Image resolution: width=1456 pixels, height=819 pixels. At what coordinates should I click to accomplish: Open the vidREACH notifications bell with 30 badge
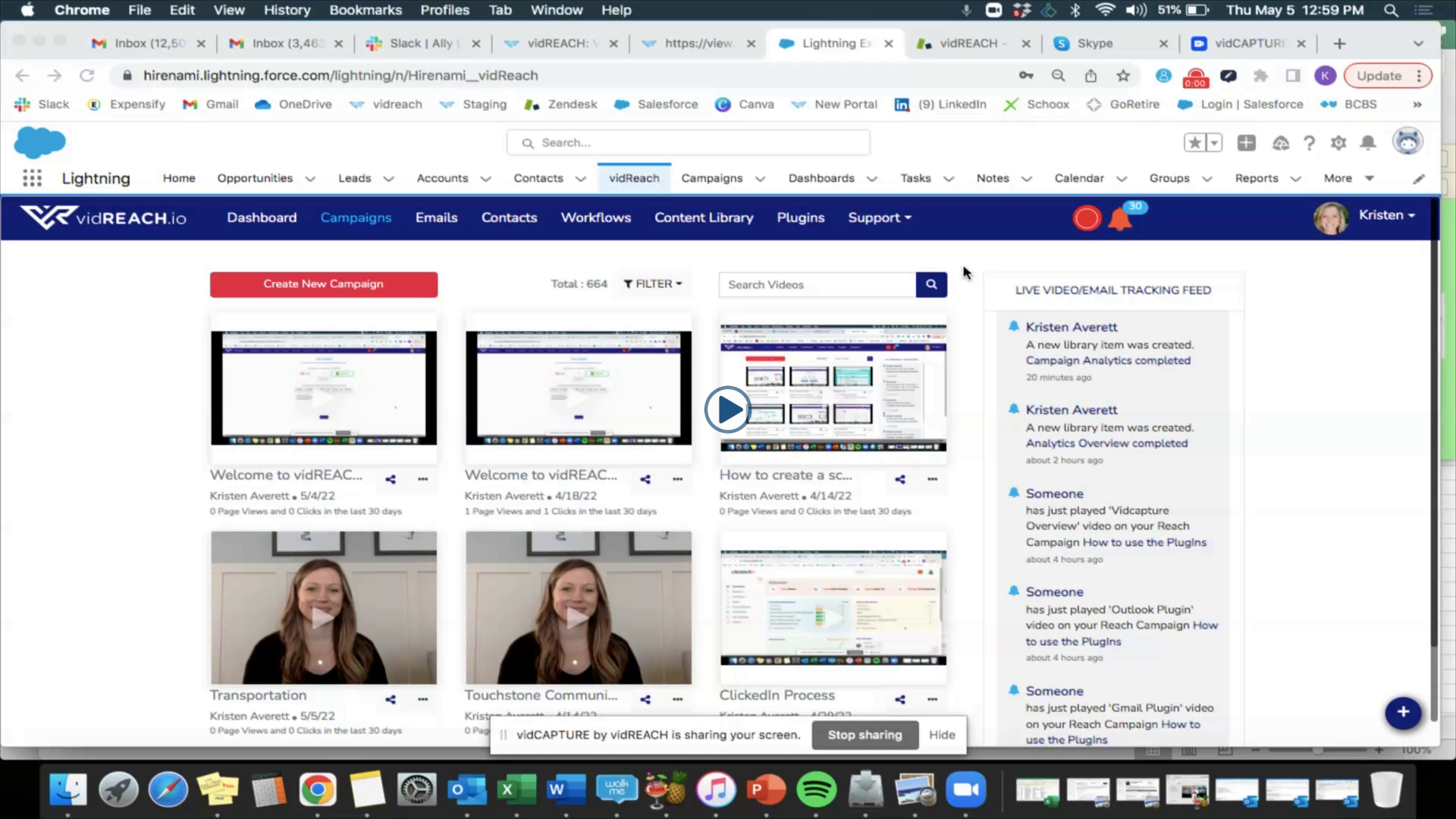[1120, 219]
